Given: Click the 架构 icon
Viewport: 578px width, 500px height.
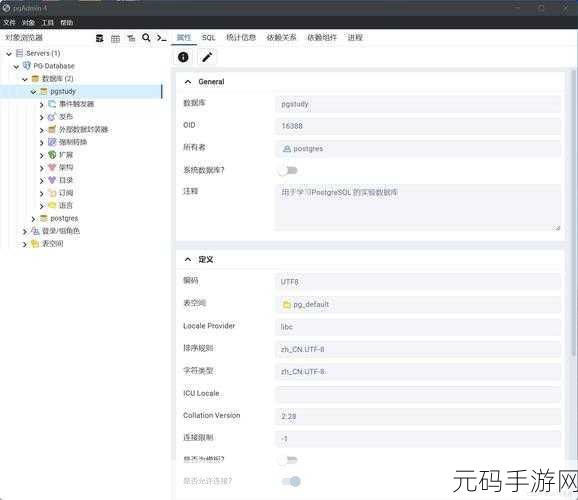Looking at the screenshot, I should pyautogui.click(x=52, y=167).
